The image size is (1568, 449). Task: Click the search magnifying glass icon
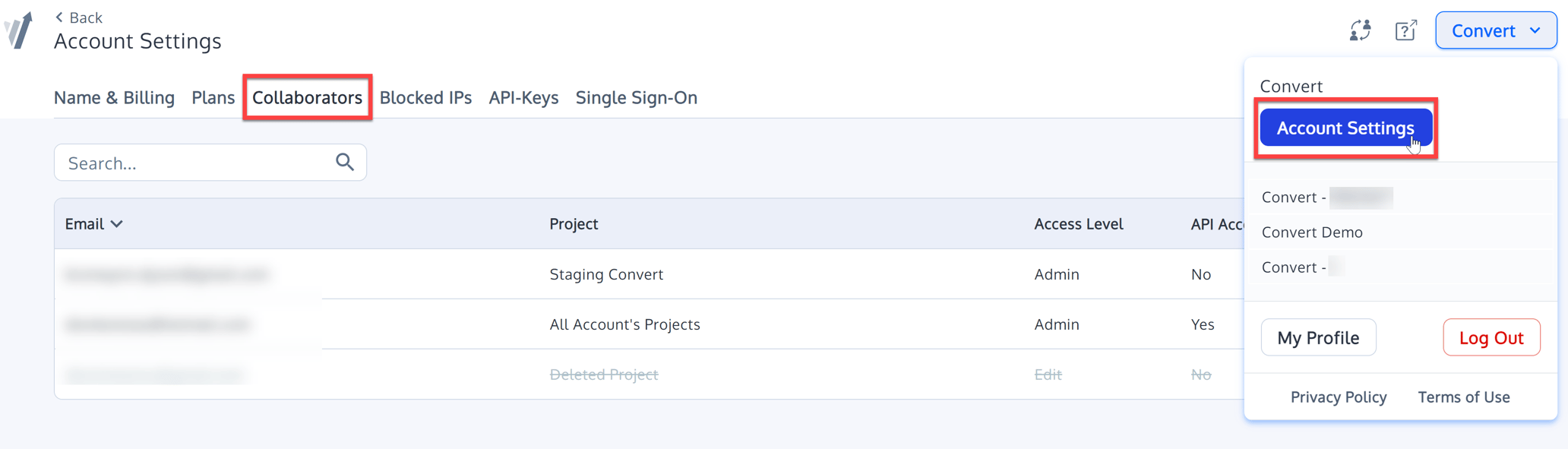(x=344, y=162)
